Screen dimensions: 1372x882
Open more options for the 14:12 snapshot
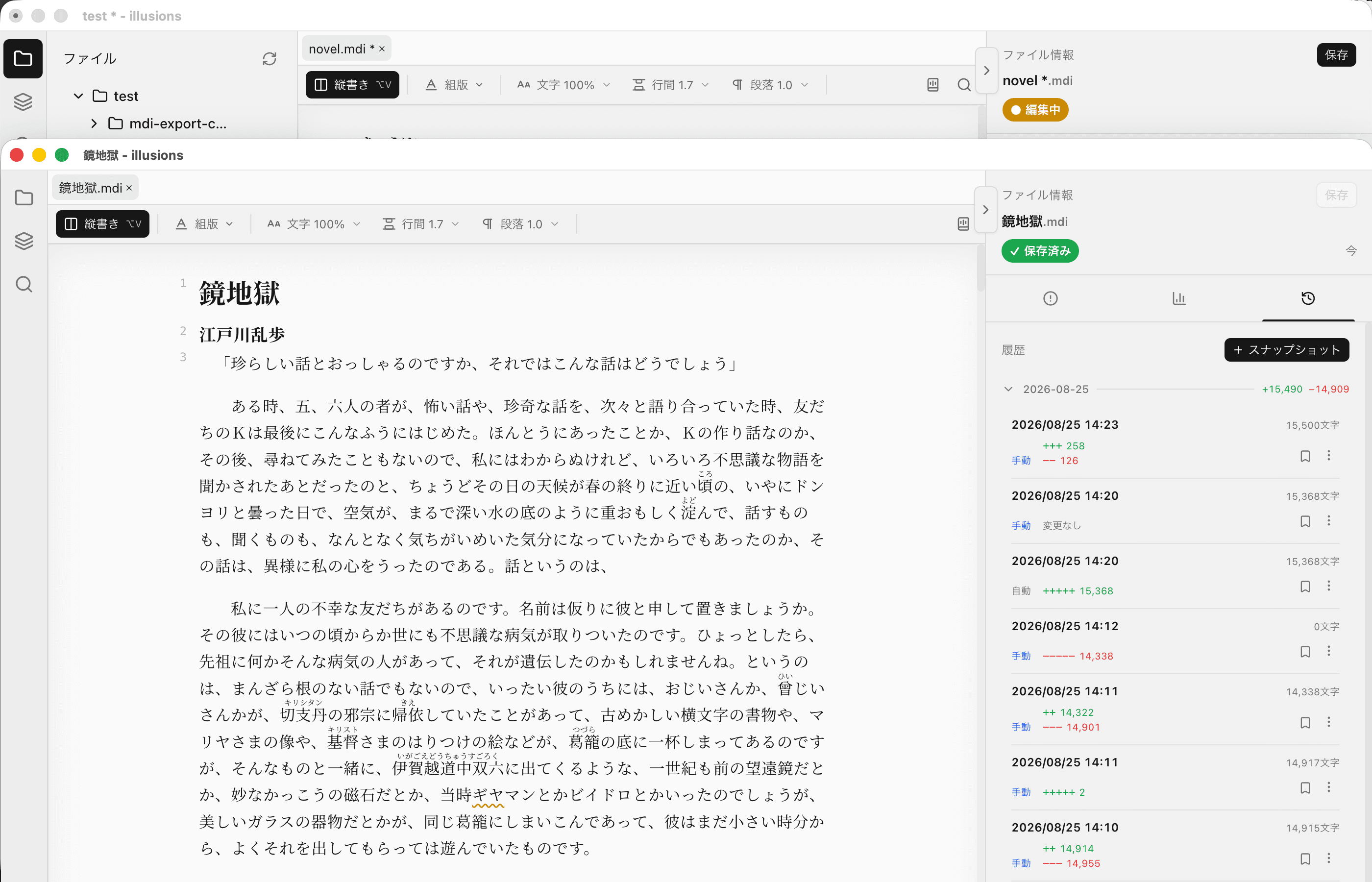pos(1329,651)
